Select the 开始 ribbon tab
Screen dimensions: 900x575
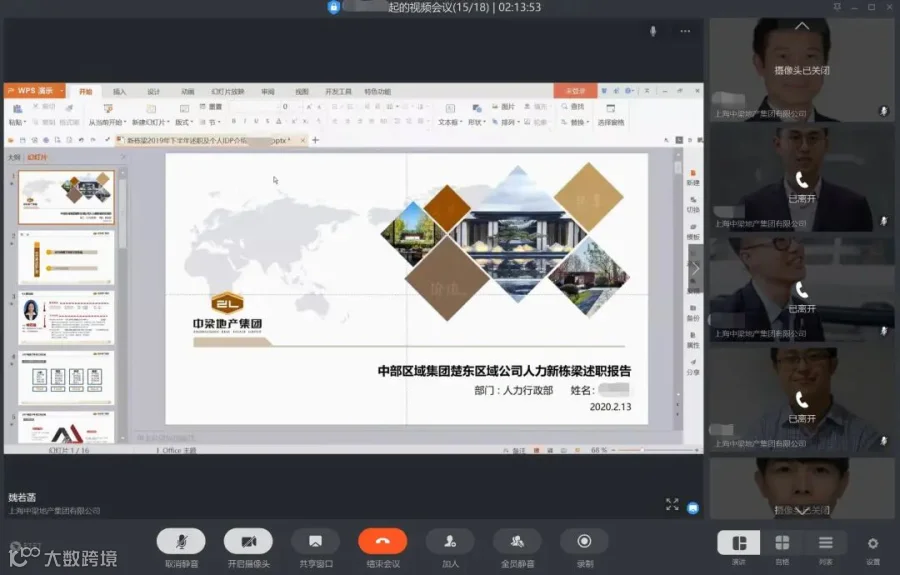(86, 92)
